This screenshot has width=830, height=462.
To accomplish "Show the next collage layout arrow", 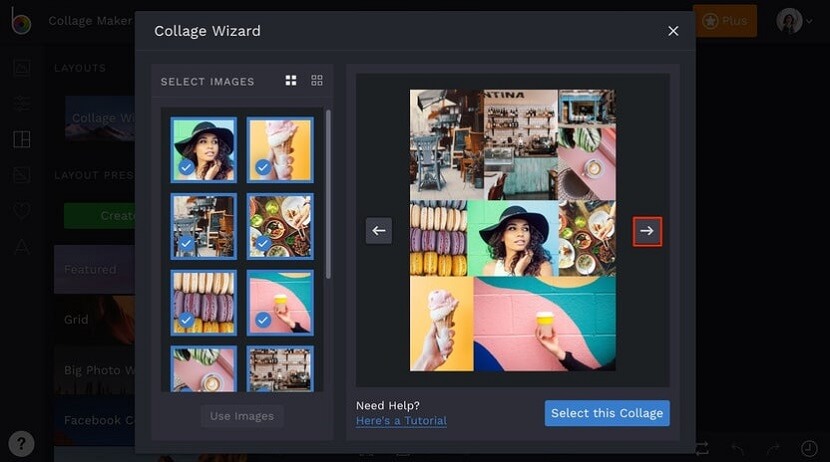I will (x=647, y=231).
